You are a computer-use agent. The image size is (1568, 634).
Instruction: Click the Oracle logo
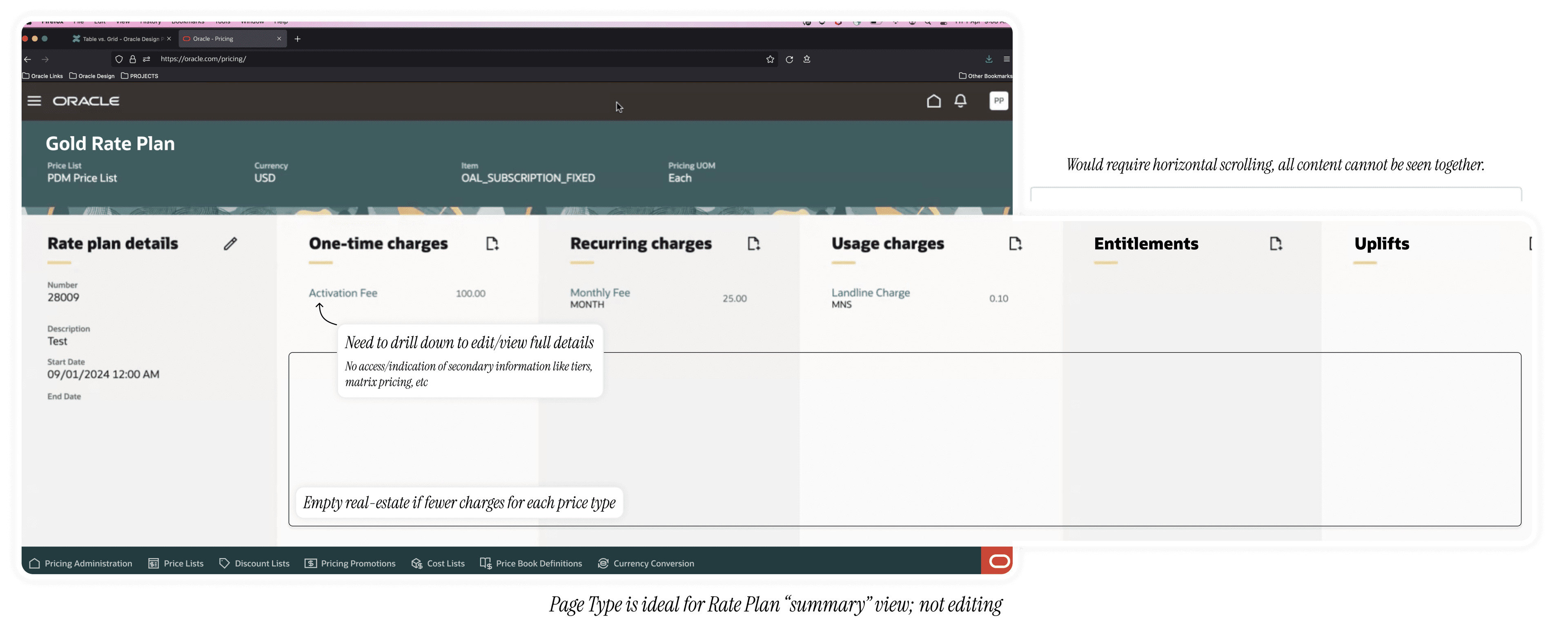(x=86, y=101)
